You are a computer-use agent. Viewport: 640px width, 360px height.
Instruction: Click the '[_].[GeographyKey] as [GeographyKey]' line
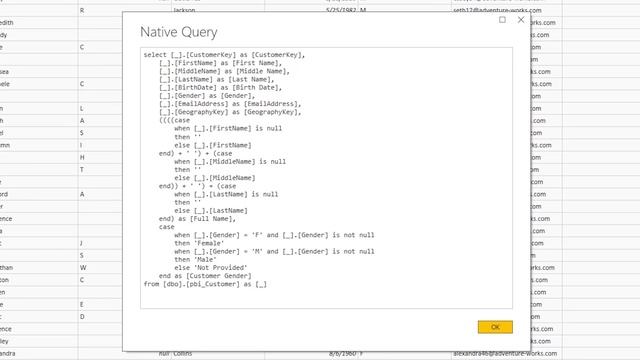point(230,112)
